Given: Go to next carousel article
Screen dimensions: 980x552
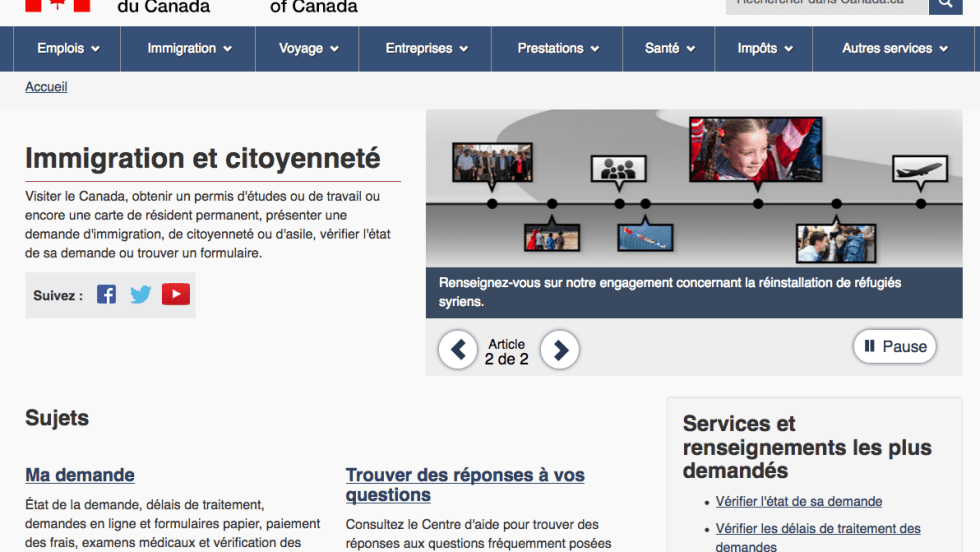Looking at the screenshot, I should [560, 350].
